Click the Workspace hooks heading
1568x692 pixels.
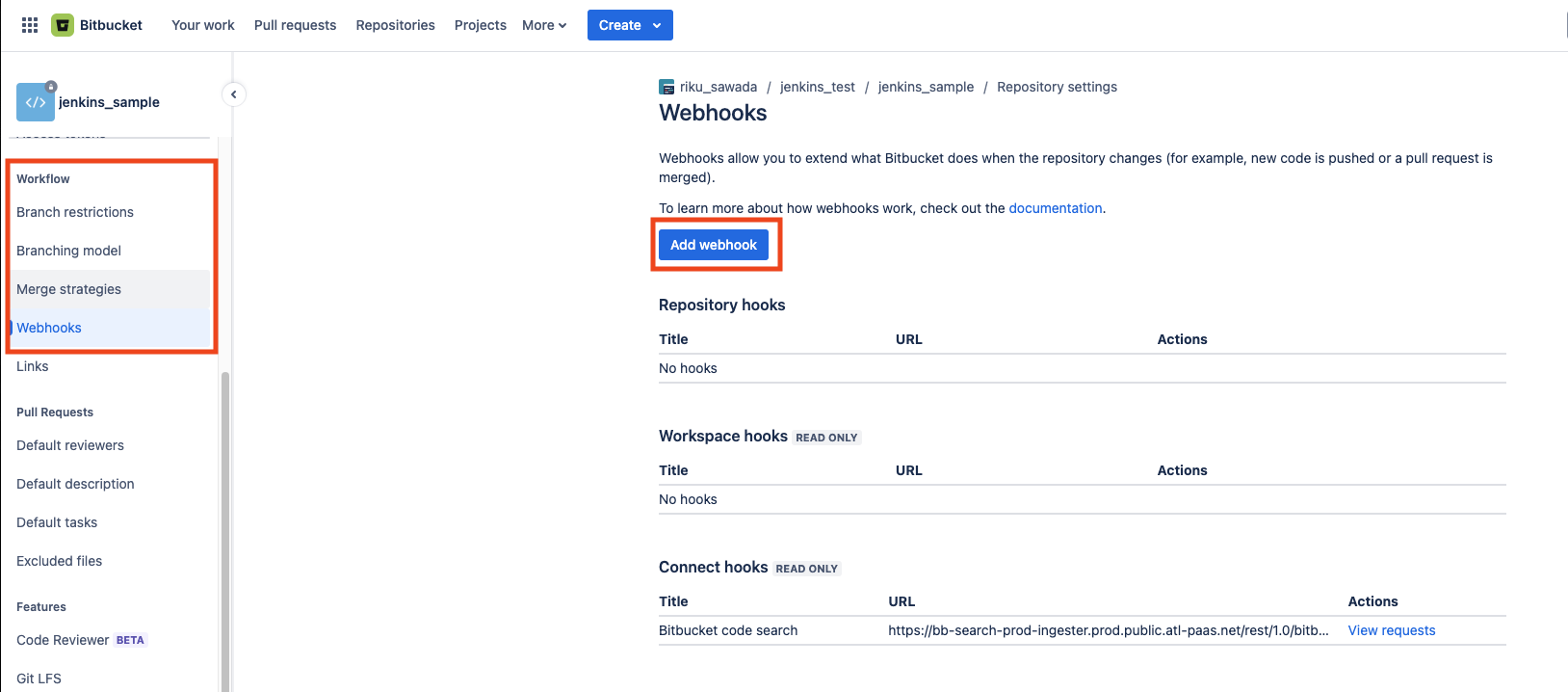(x=723, y=436)
